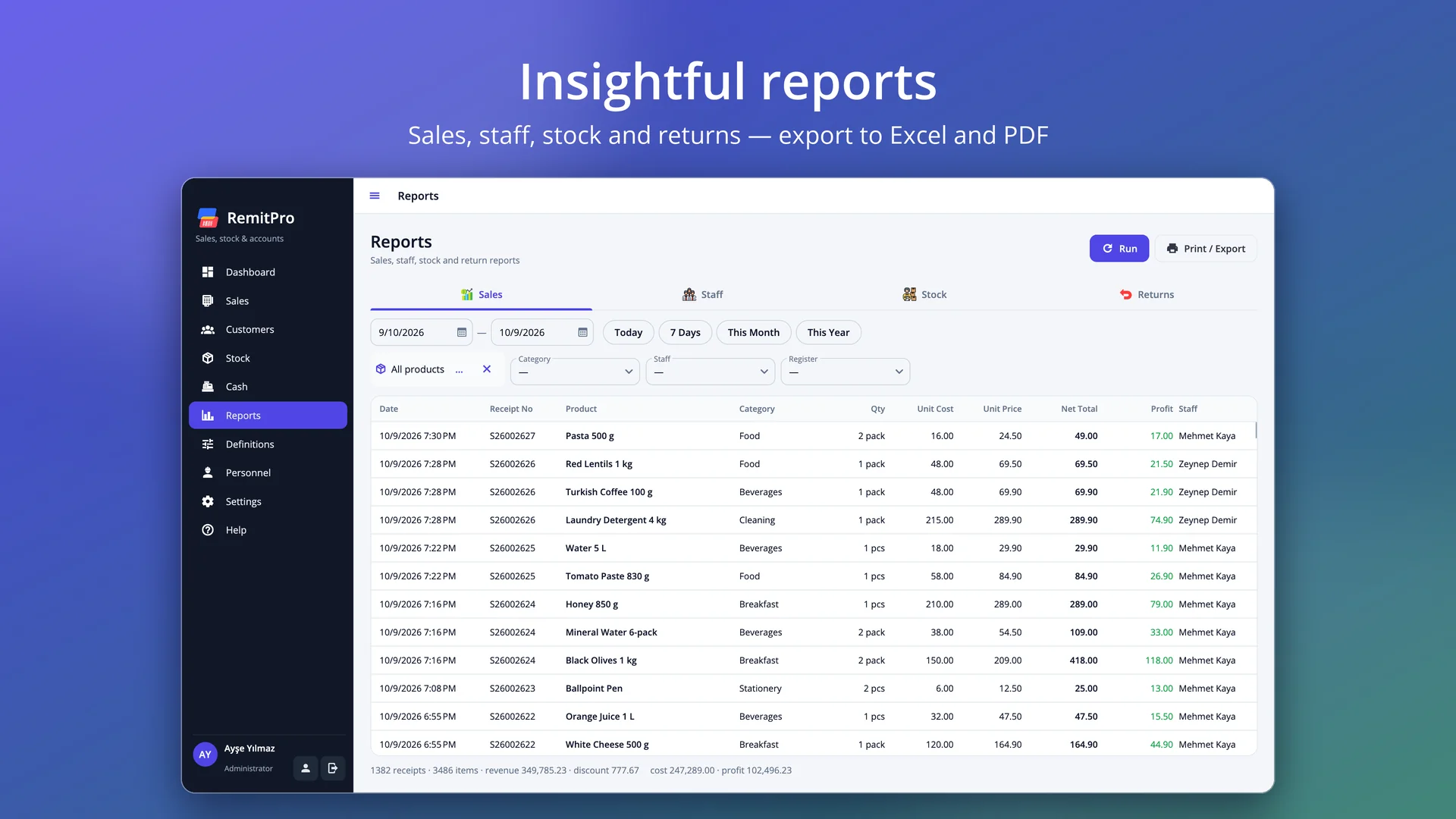Open Help in the sidebar
This screenshot has height=819, width=1456.
[x=268, y=530]
